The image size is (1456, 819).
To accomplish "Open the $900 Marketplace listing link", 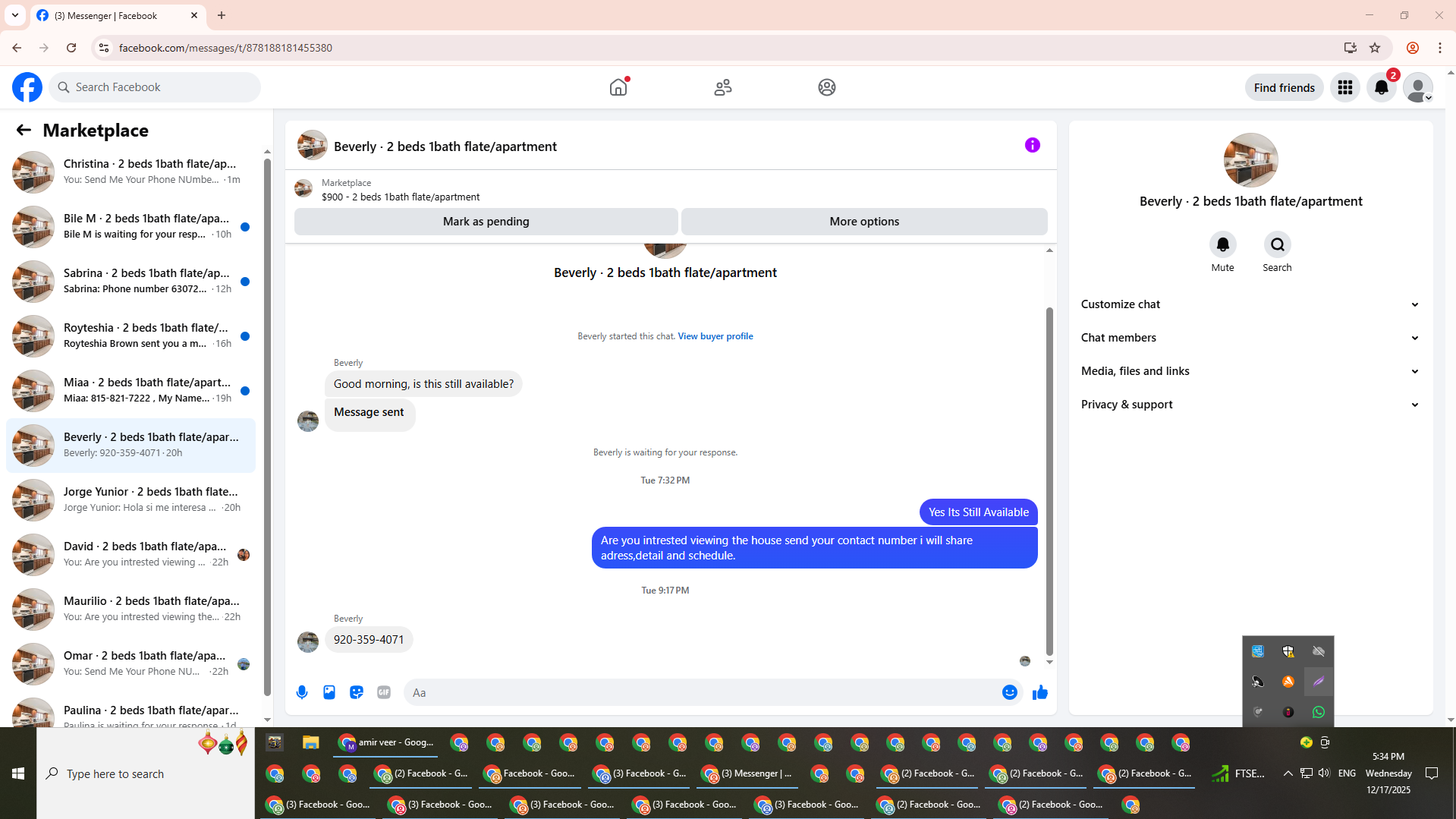I will tap(401, 197).
